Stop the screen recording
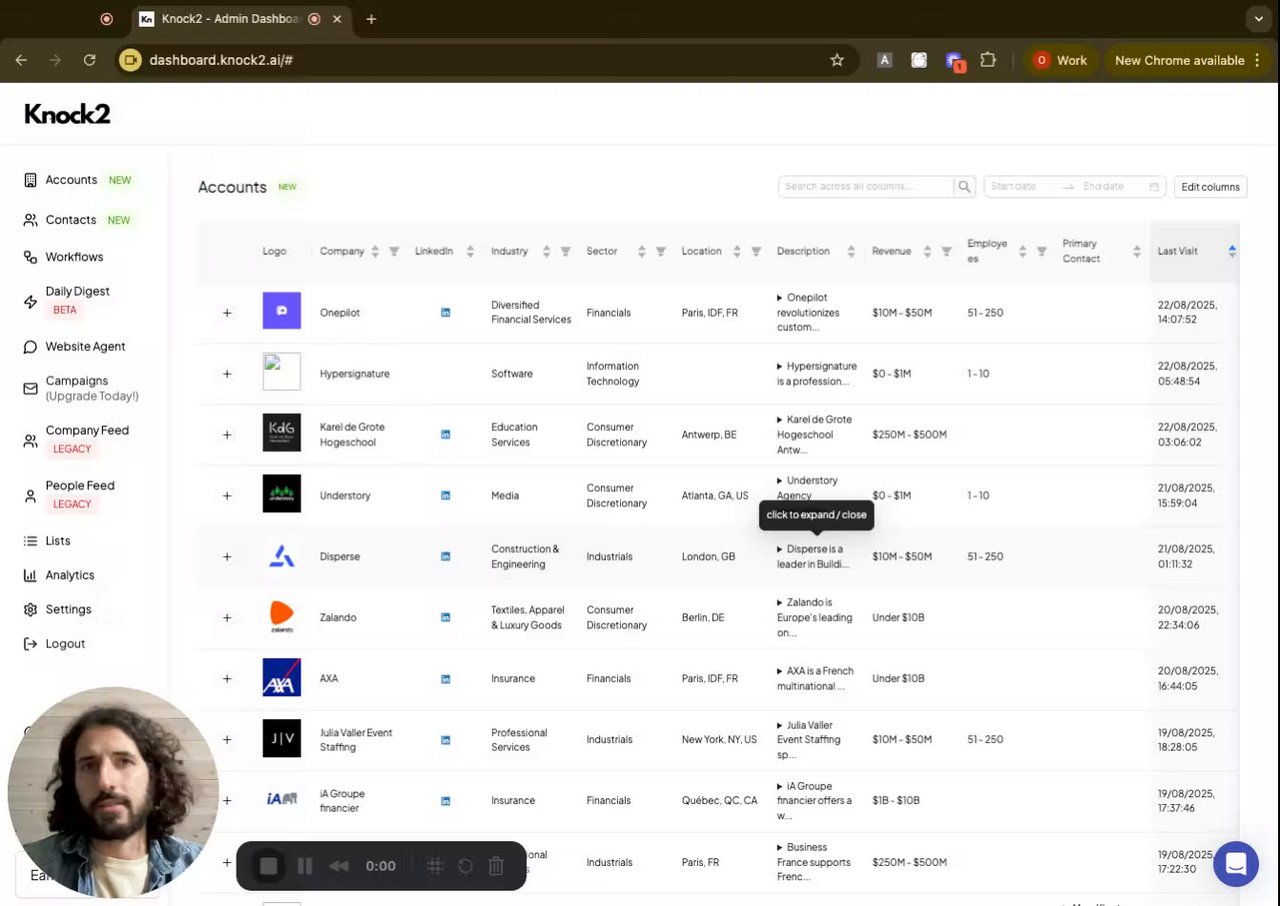 (268, 866)
